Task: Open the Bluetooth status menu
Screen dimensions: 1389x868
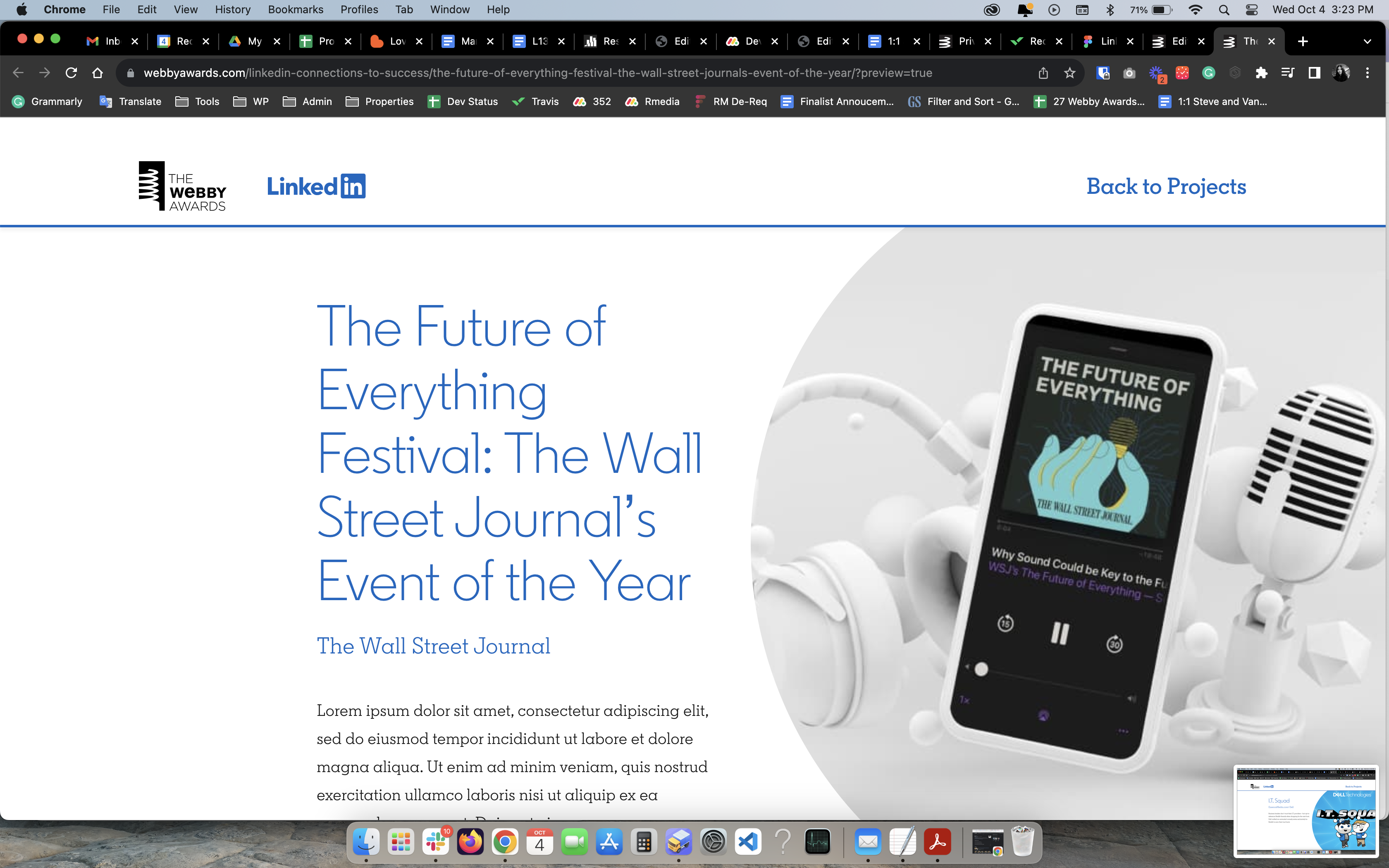Action: (x=1110, y=10)
